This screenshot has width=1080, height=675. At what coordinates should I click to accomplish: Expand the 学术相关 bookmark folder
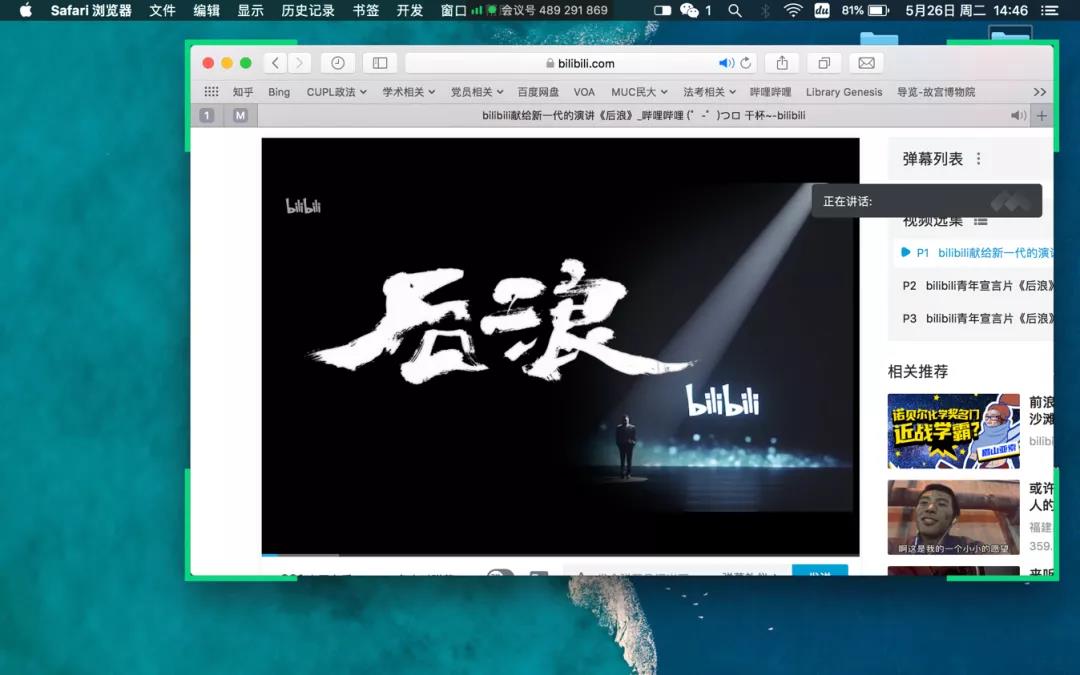coord(408,92)
